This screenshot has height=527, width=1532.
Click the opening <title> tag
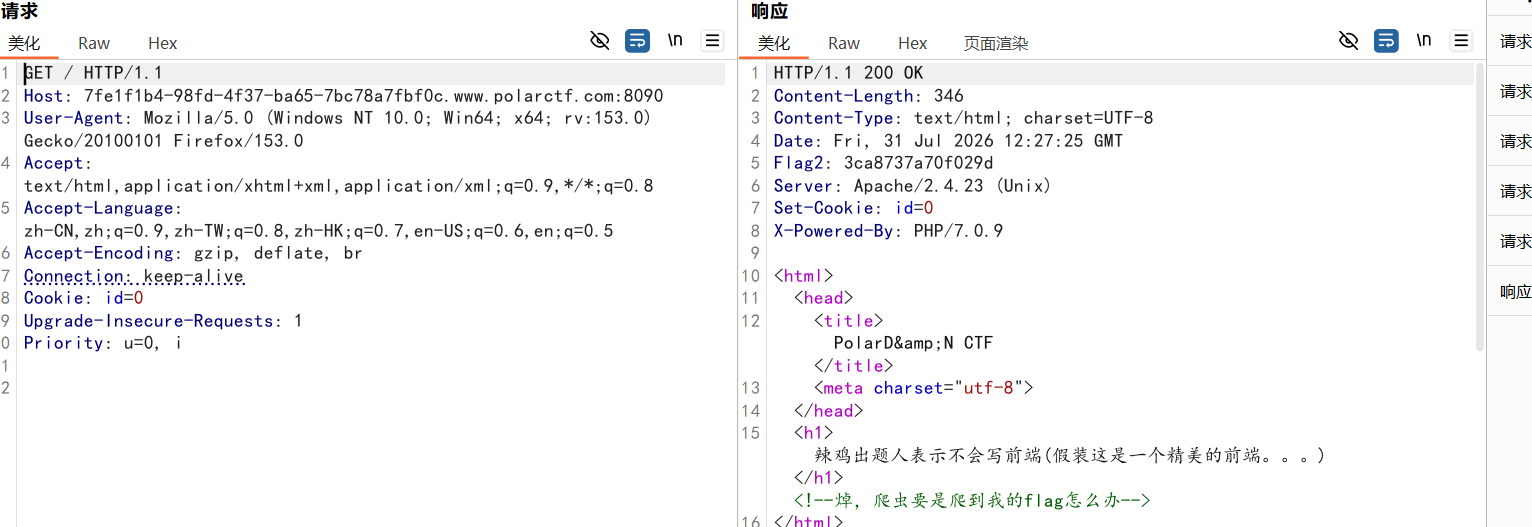point(848,321)
